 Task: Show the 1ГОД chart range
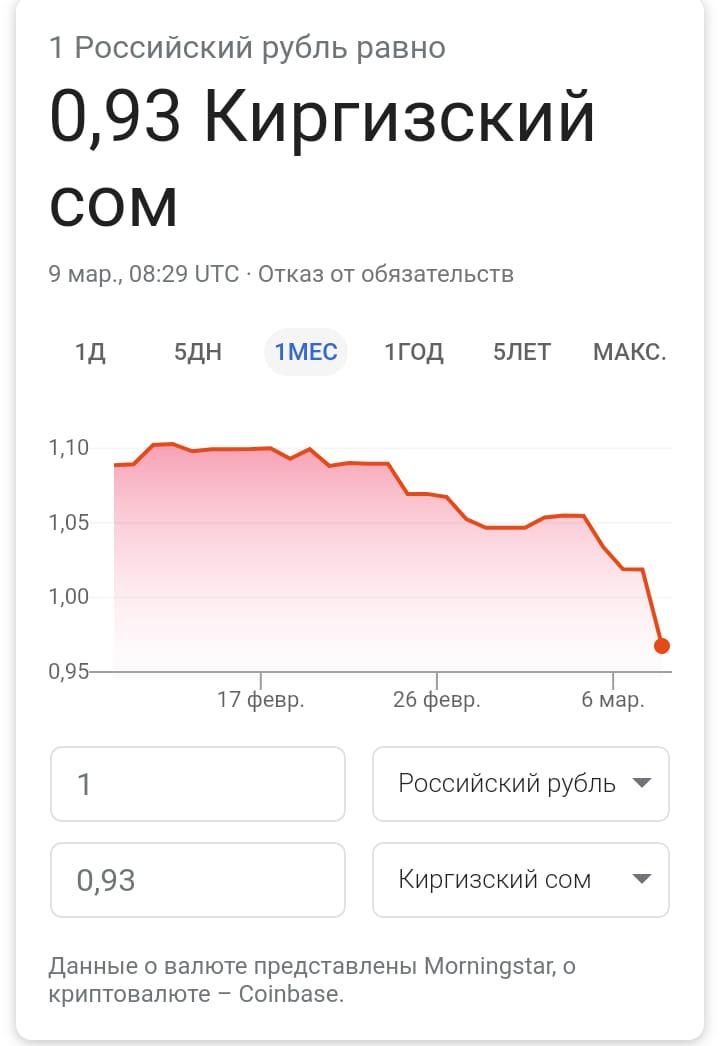414,352
